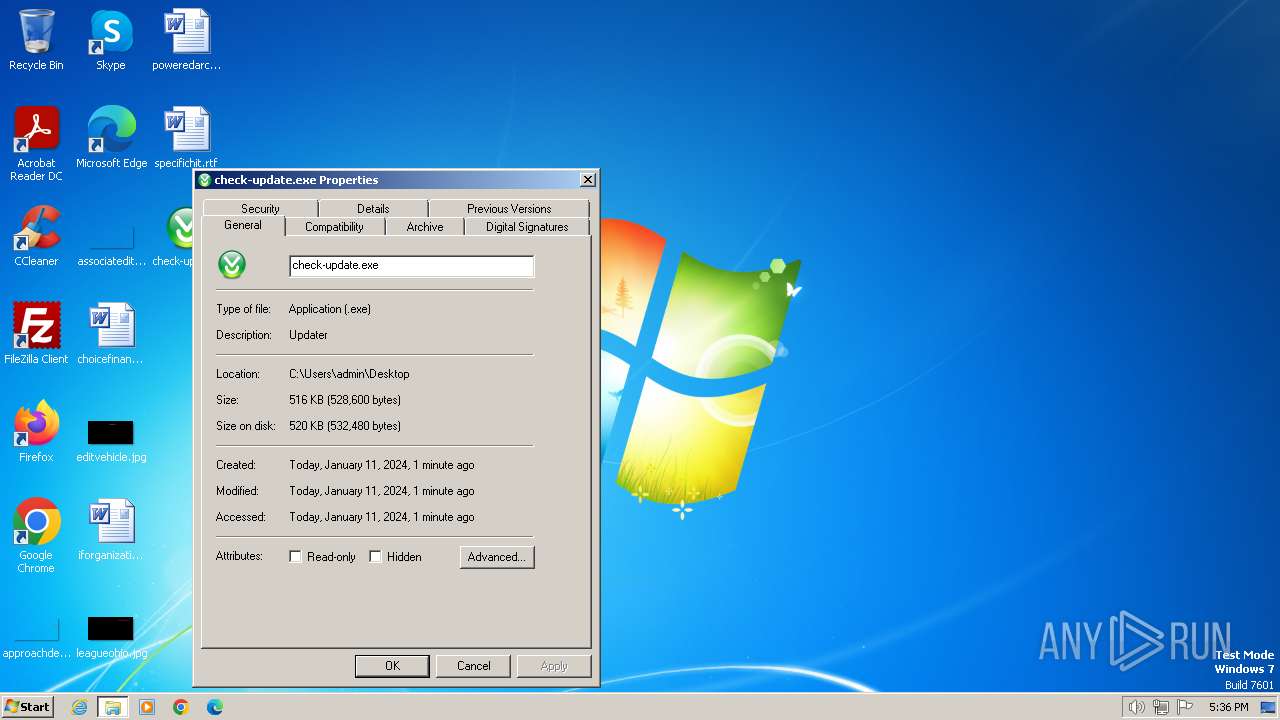This screenshot has height=720, width=1280.
Task: Select the iforganizati Word document
Action: click(x=111, y=529)
